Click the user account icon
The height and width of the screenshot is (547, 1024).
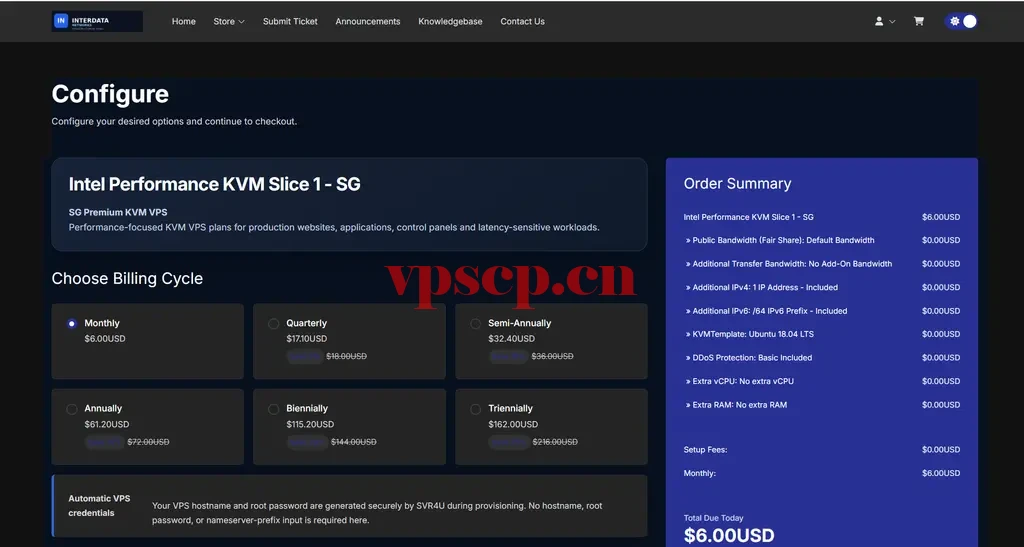(879, 21)
